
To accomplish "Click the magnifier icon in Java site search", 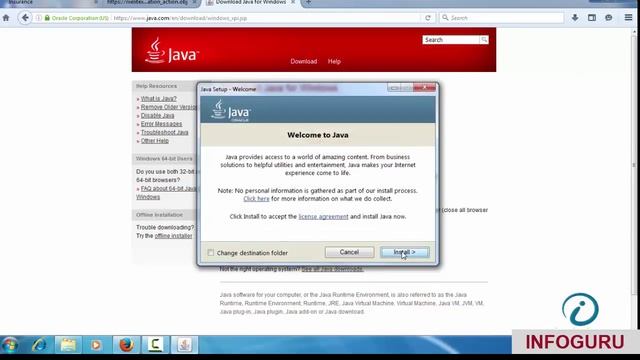I will [484, 40].
